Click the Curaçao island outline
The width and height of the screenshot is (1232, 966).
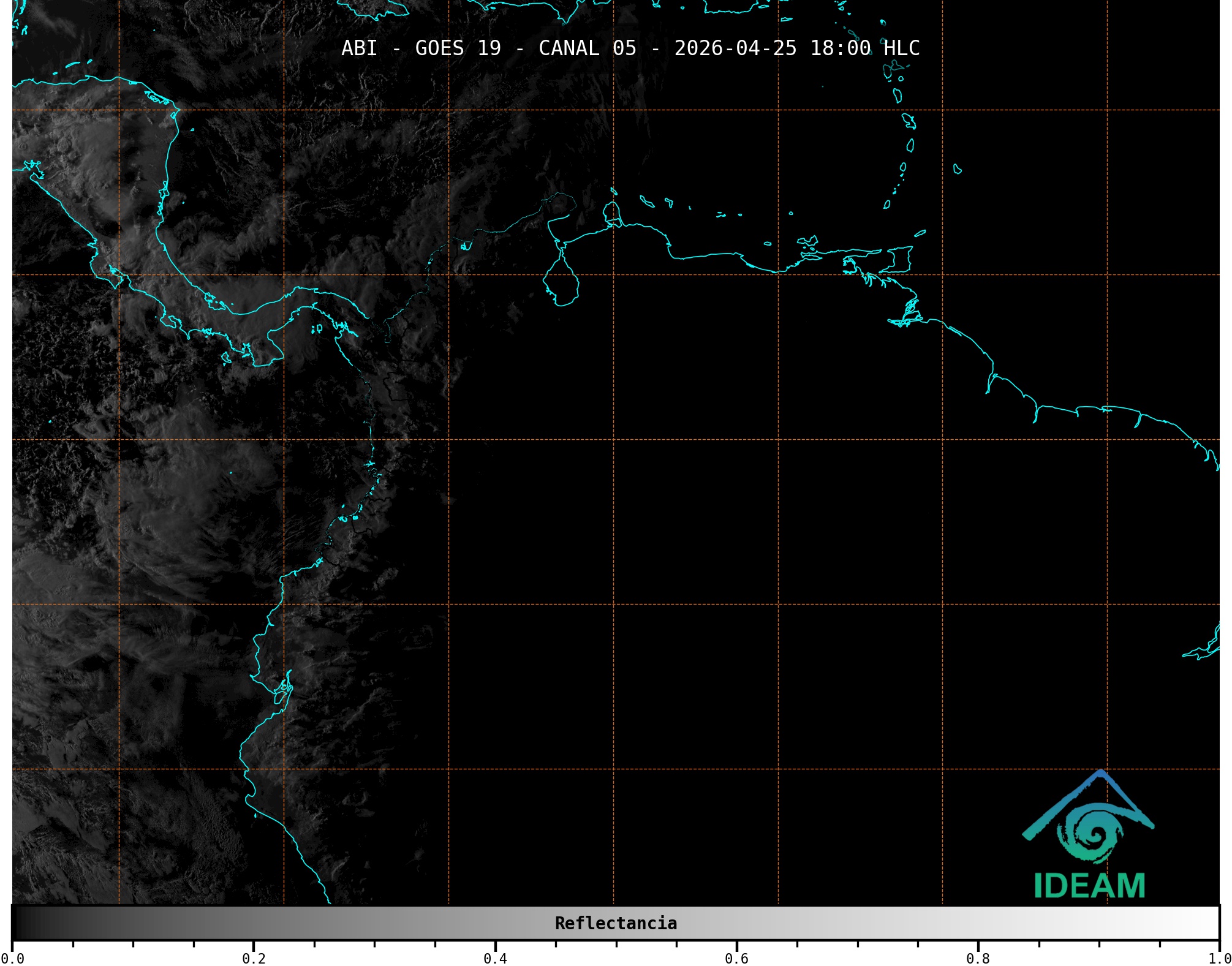pyautogui.click(x=647, y=201)
